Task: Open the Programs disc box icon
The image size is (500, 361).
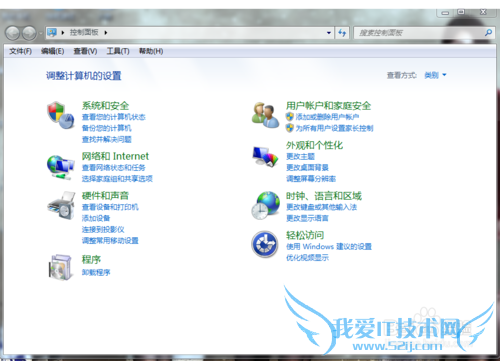Action: (x=60, y=267)
